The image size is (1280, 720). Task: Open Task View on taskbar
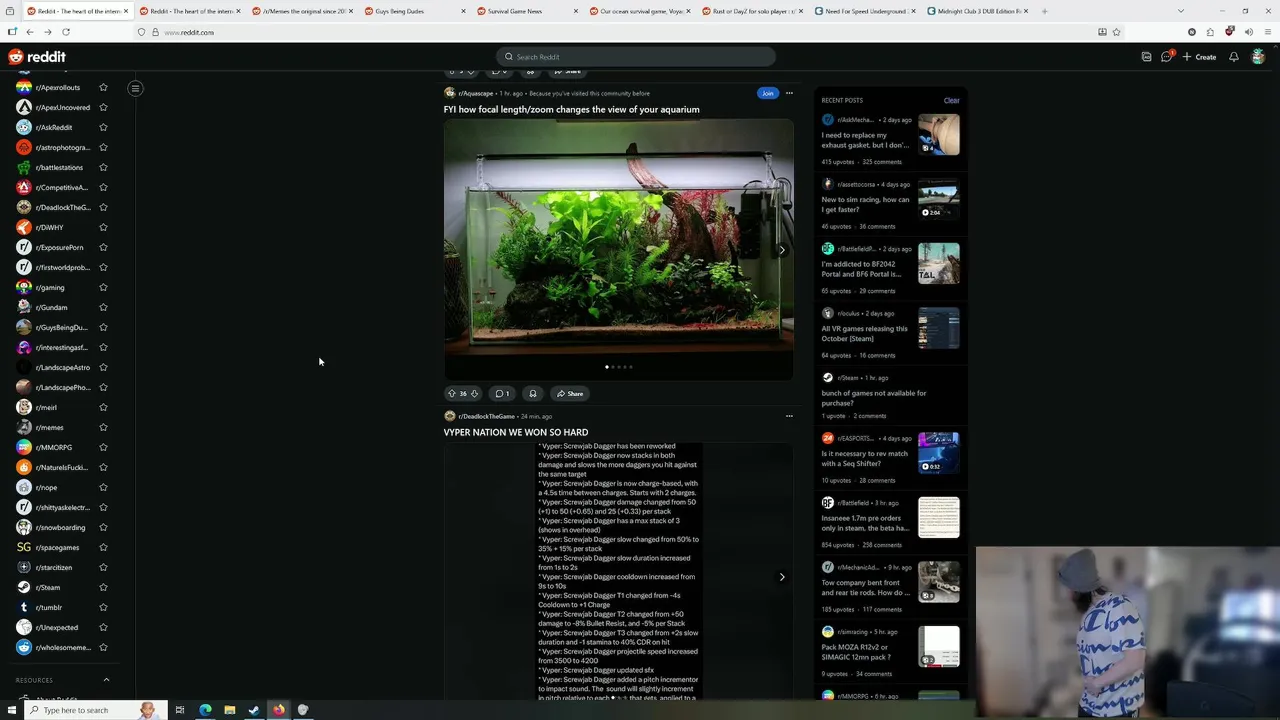click(x=180, y=710)
